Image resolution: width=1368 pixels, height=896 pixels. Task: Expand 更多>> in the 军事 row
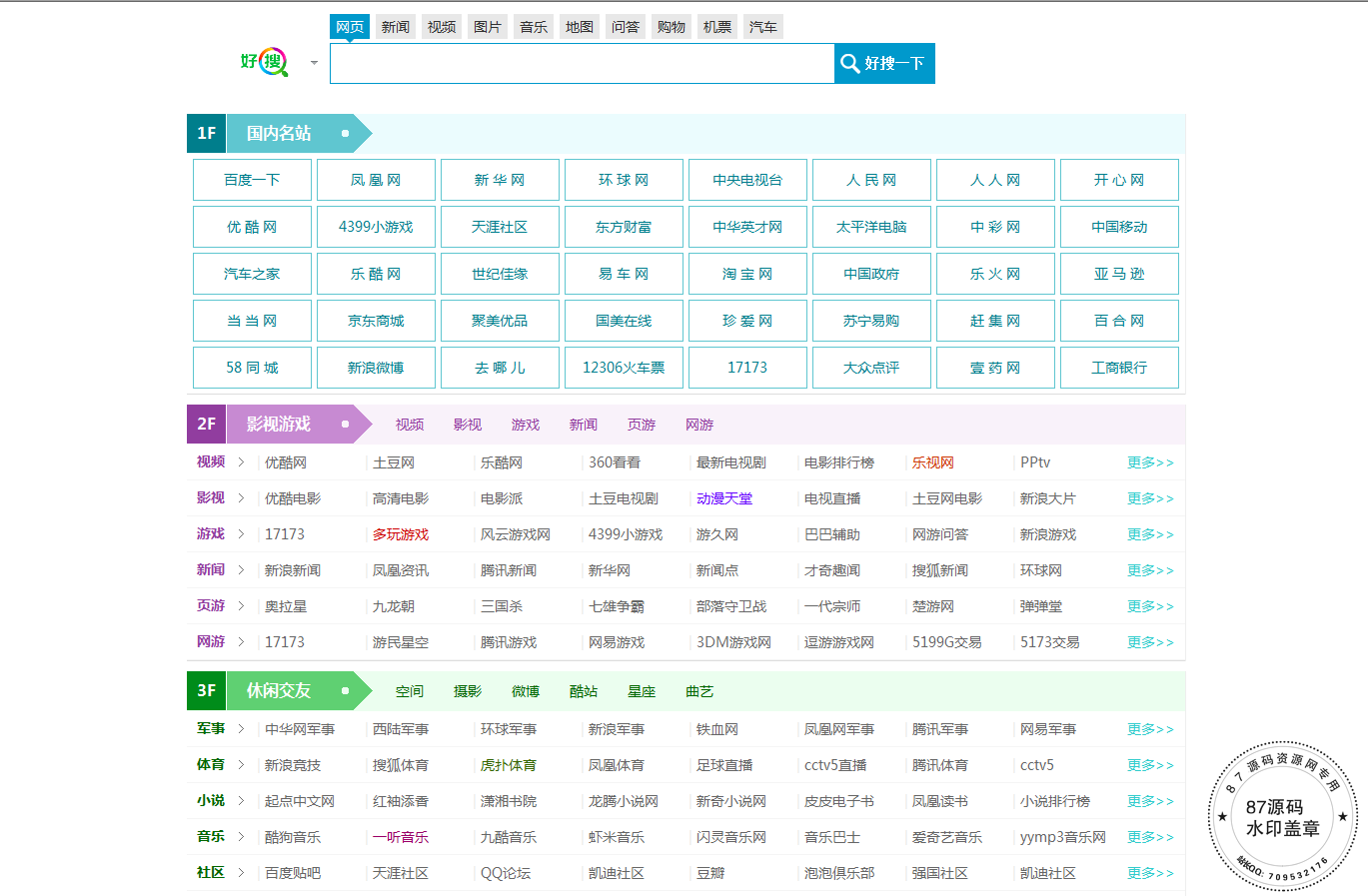[1150, 729]
